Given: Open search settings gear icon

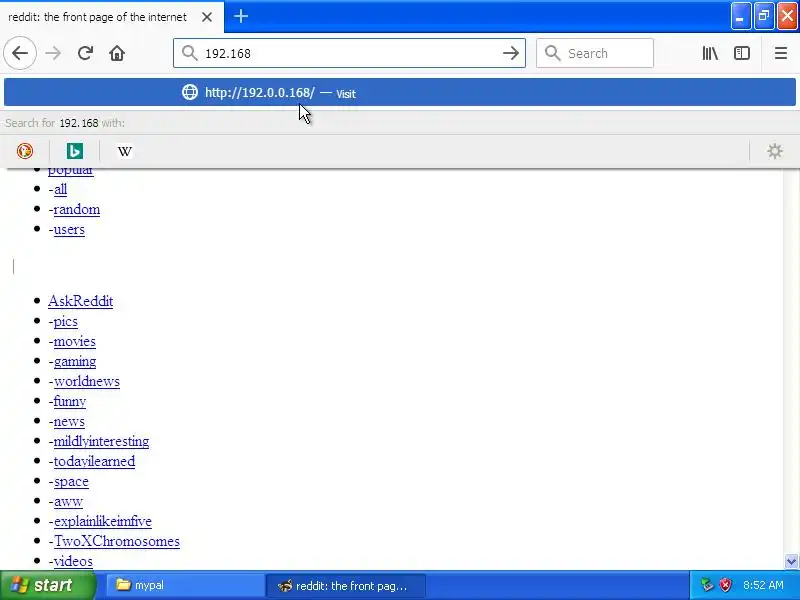Looking at the screenshot, I should (774, 151).
